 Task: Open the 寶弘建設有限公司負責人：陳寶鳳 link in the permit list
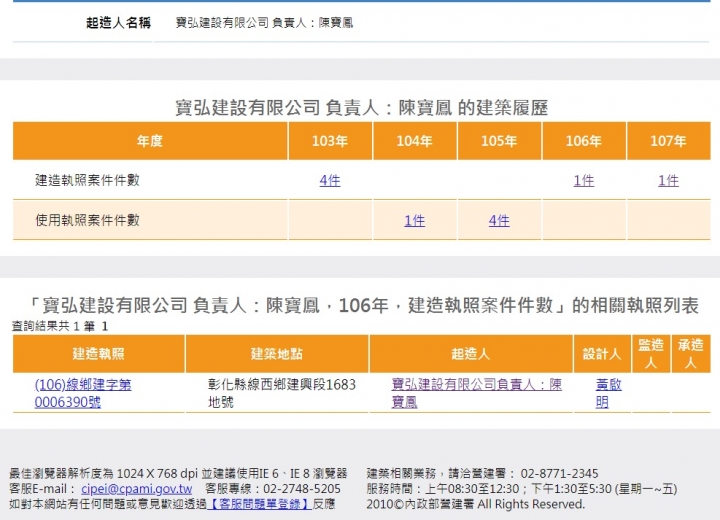(x=476, y=393)
